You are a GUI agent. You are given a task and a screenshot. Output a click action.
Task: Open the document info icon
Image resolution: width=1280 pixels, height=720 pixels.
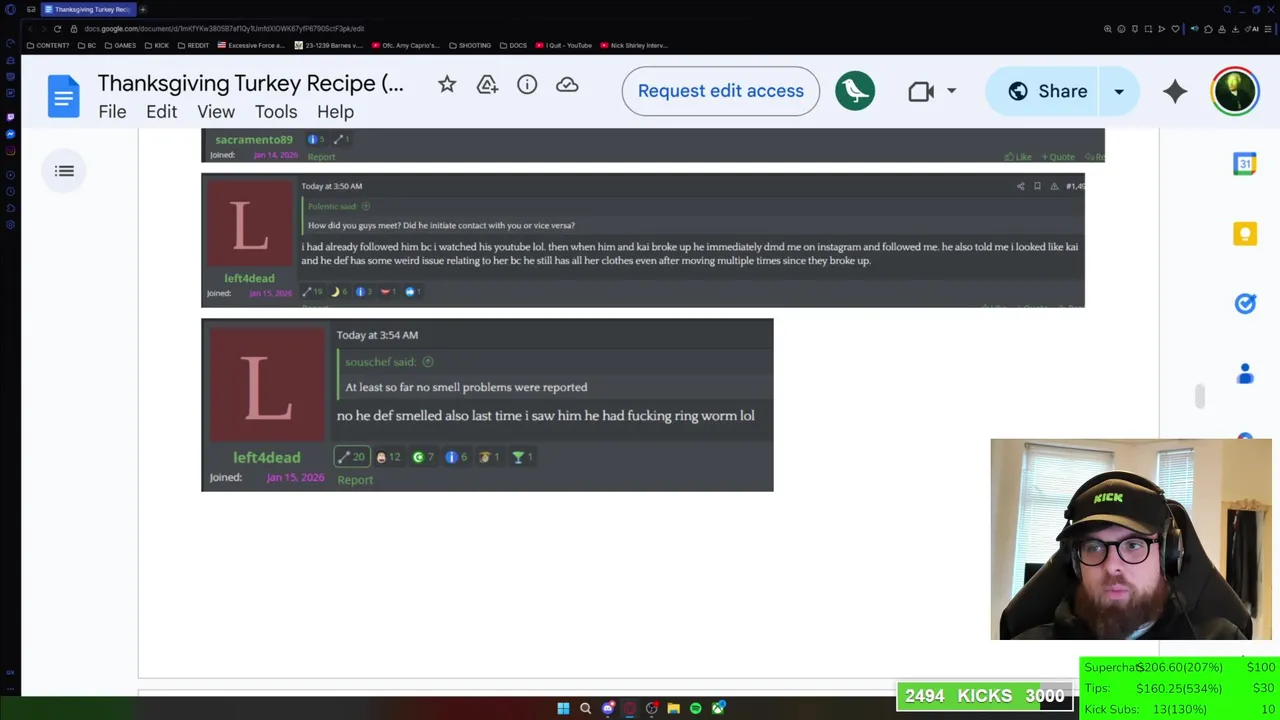[527, 85]
